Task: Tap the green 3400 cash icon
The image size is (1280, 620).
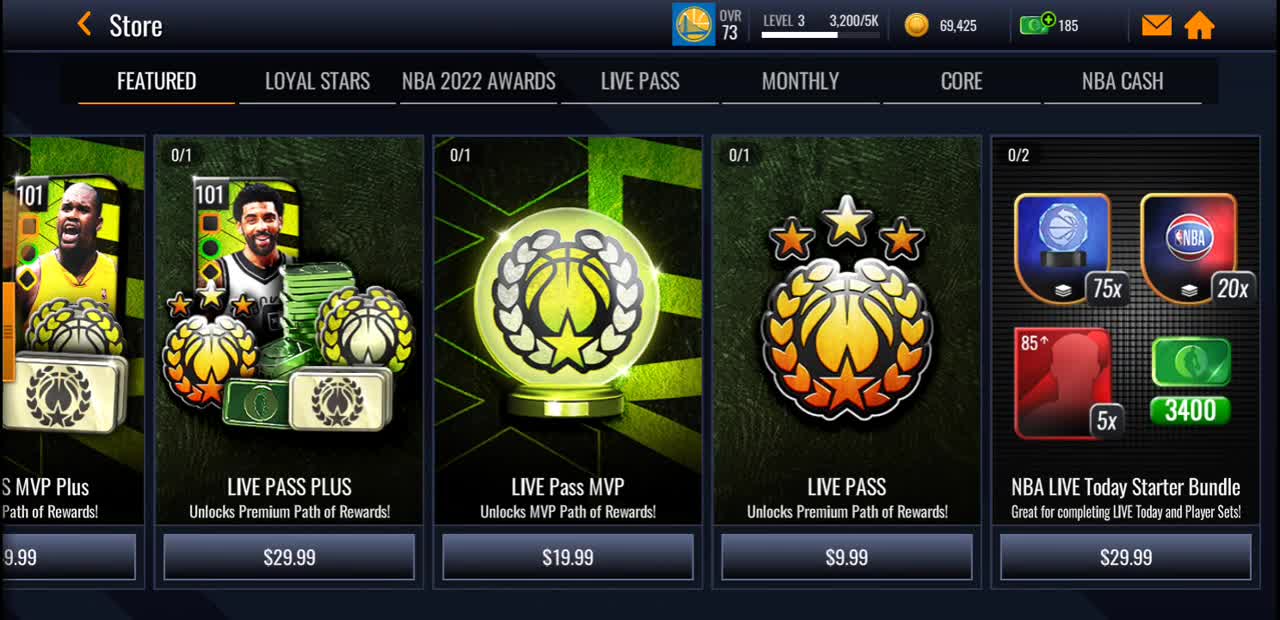Action: point(1190,382)
